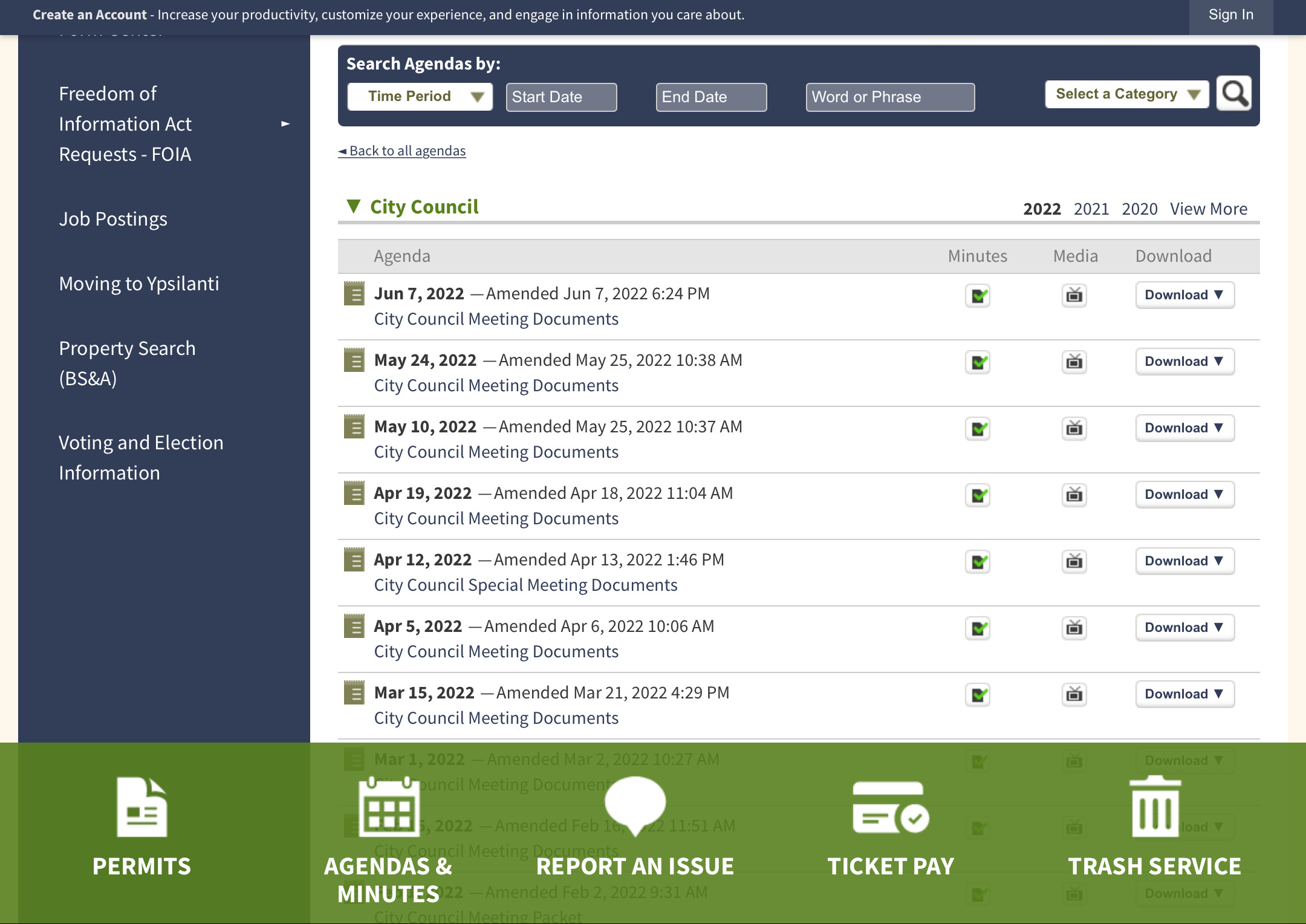Open minutes icon for Apr 19, 2022
The height and width of the screenshot is (924, 1306).
[x=977, y=495]
